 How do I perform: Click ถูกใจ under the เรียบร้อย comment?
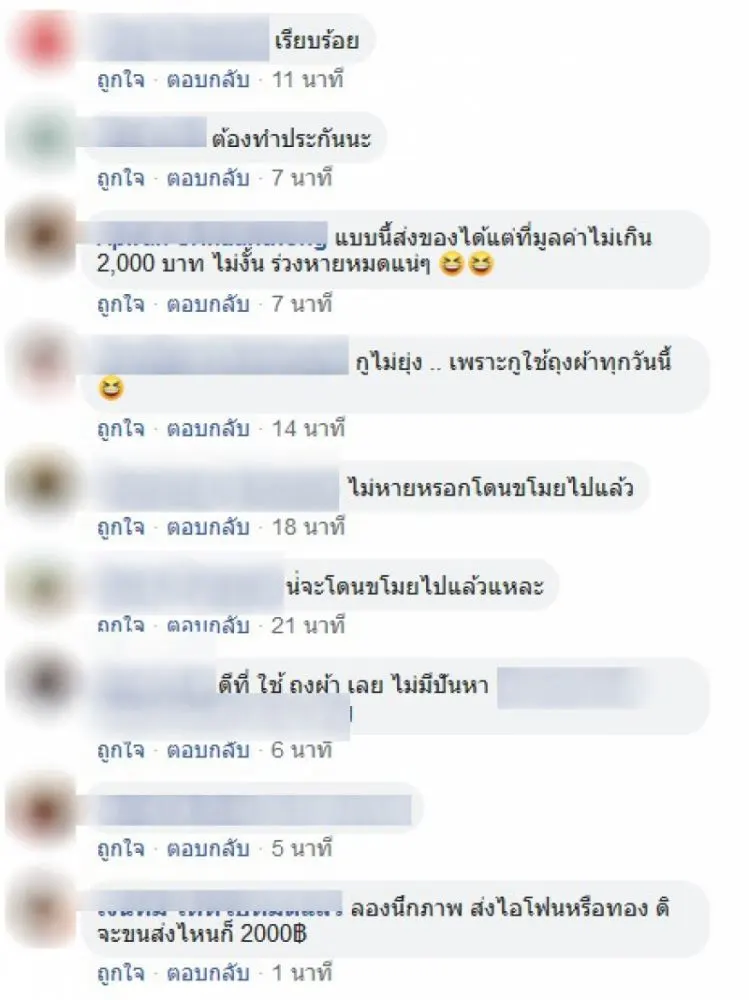[x=121, y=80]
